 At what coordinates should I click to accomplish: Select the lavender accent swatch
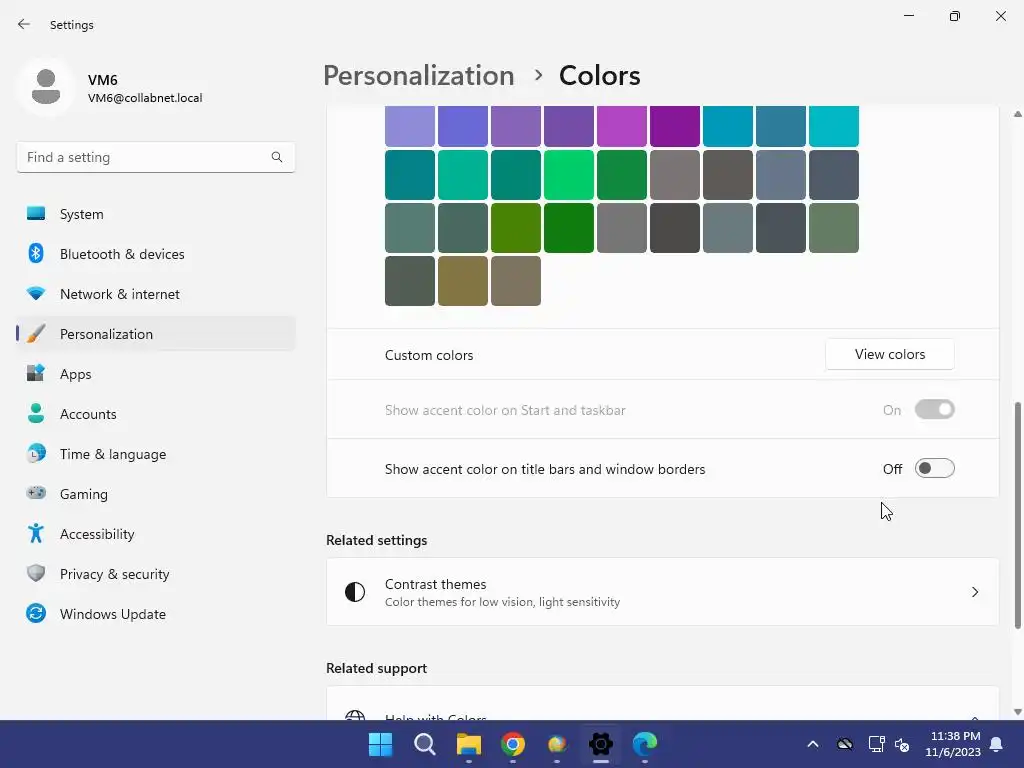tap(409, 125)
